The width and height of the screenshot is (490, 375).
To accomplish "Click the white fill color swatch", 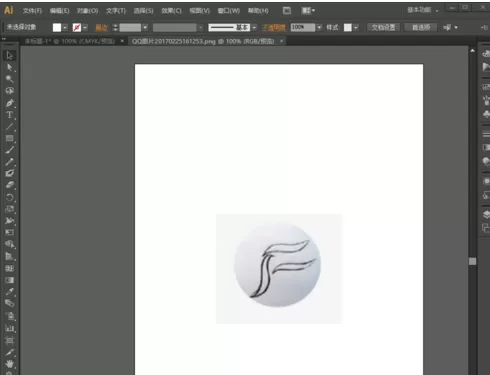I will (x=57, y=28).
